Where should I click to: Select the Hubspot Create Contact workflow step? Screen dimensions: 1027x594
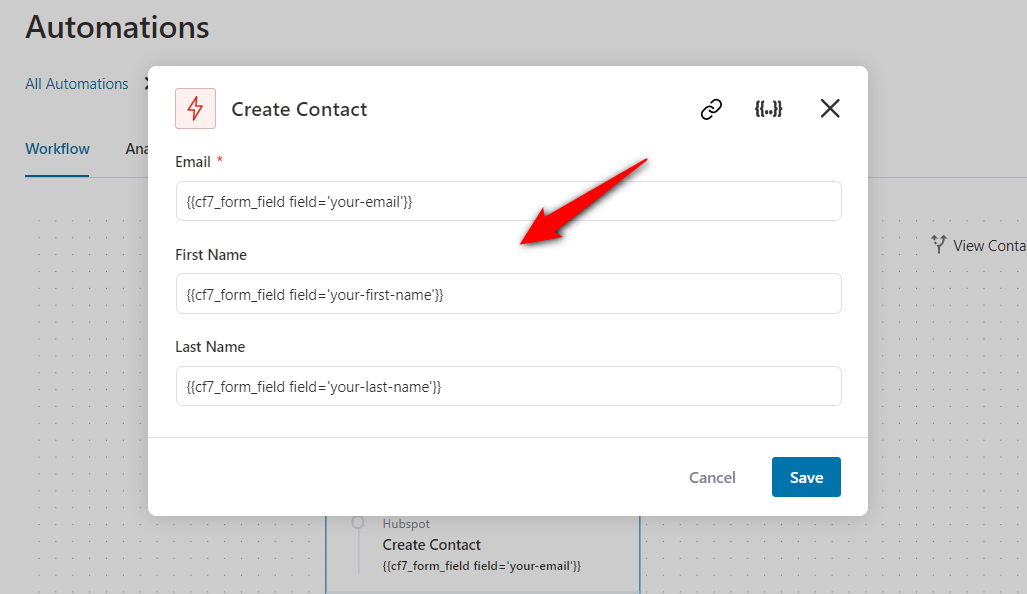tap(481, 544)
